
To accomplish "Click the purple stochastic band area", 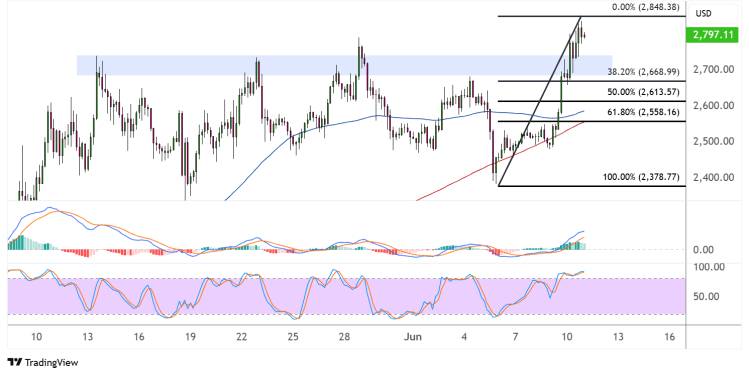I will click(x=346, y=297).
